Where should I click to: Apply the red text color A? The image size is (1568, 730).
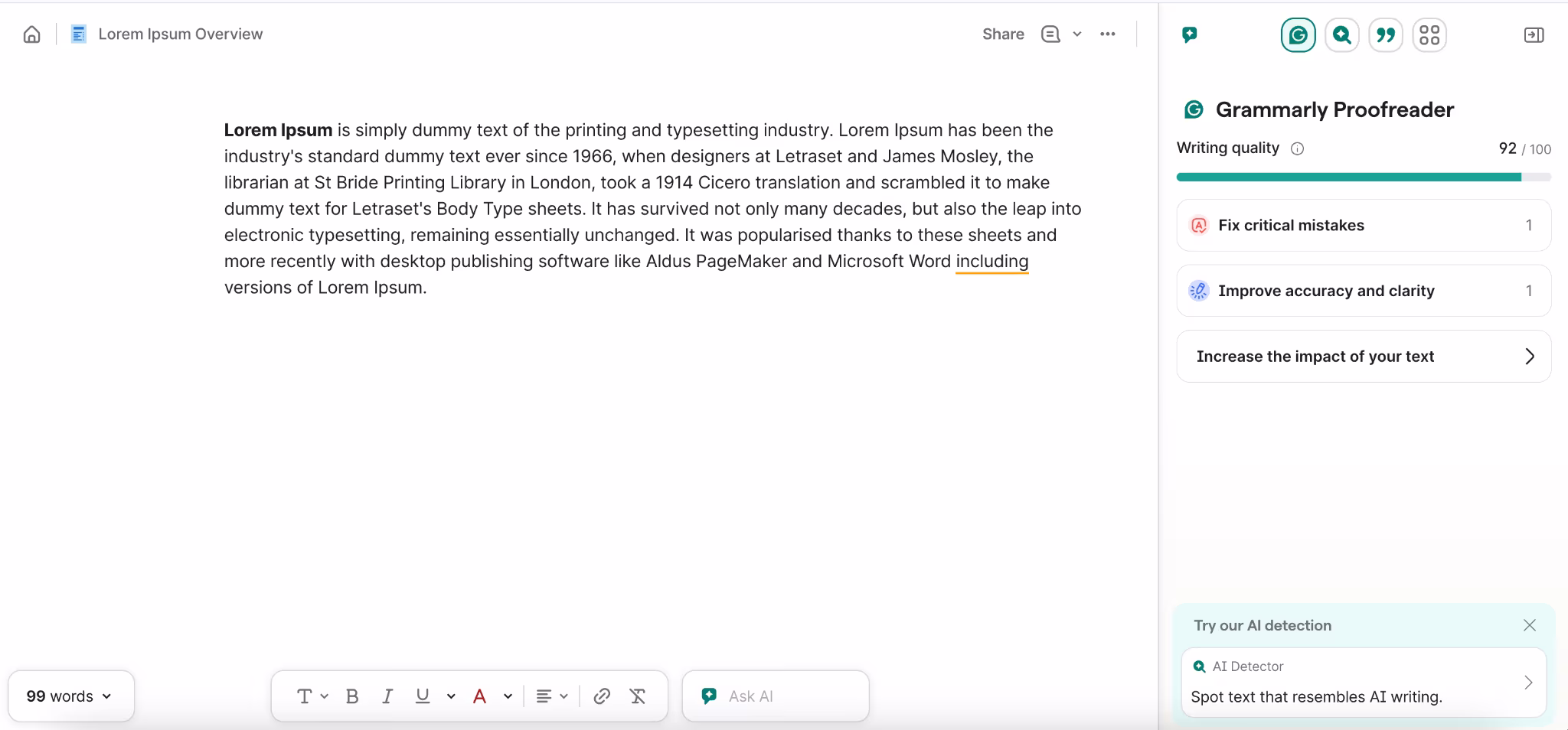(480, 696)
